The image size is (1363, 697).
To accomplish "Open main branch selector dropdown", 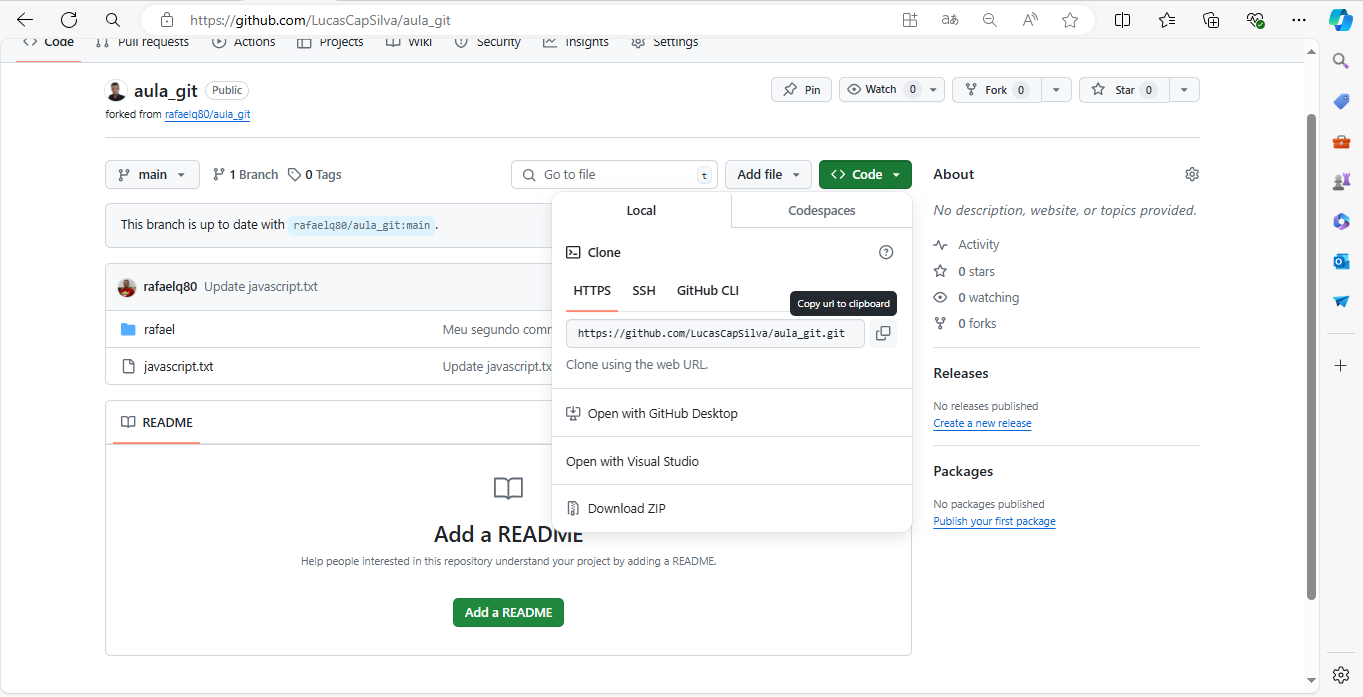I will click(x=152, y=174).
